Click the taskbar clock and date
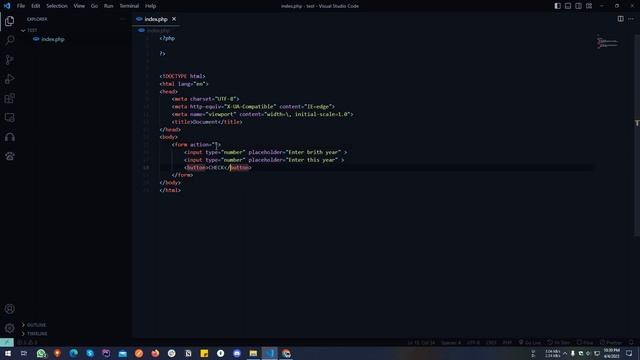The width and height of the screenshot is (640, 360). (x=611, y=353)
